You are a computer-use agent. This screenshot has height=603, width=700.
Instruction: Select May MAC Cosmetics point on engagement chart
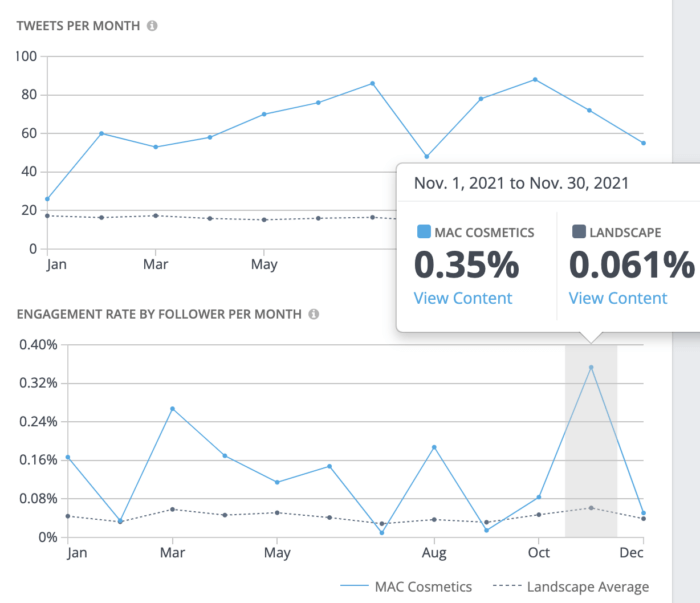tap(277, 482)
